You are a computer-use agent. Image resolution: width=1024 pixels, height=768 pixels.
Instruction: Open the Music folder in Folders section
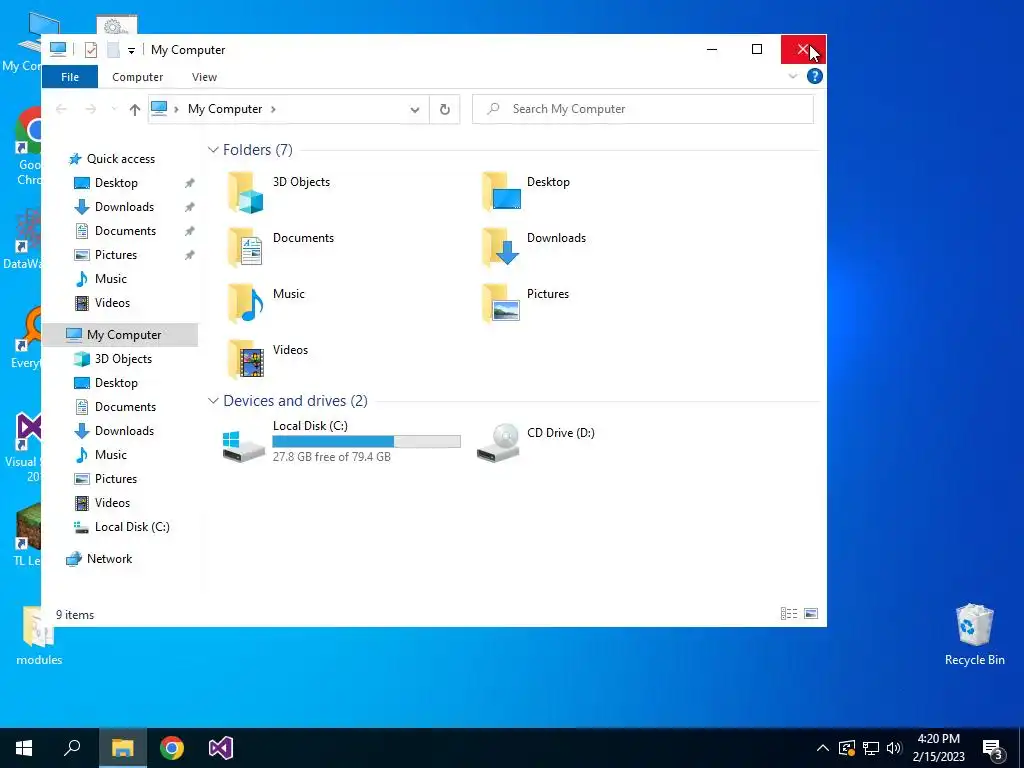pyautogui.click(x=246, y=304)
